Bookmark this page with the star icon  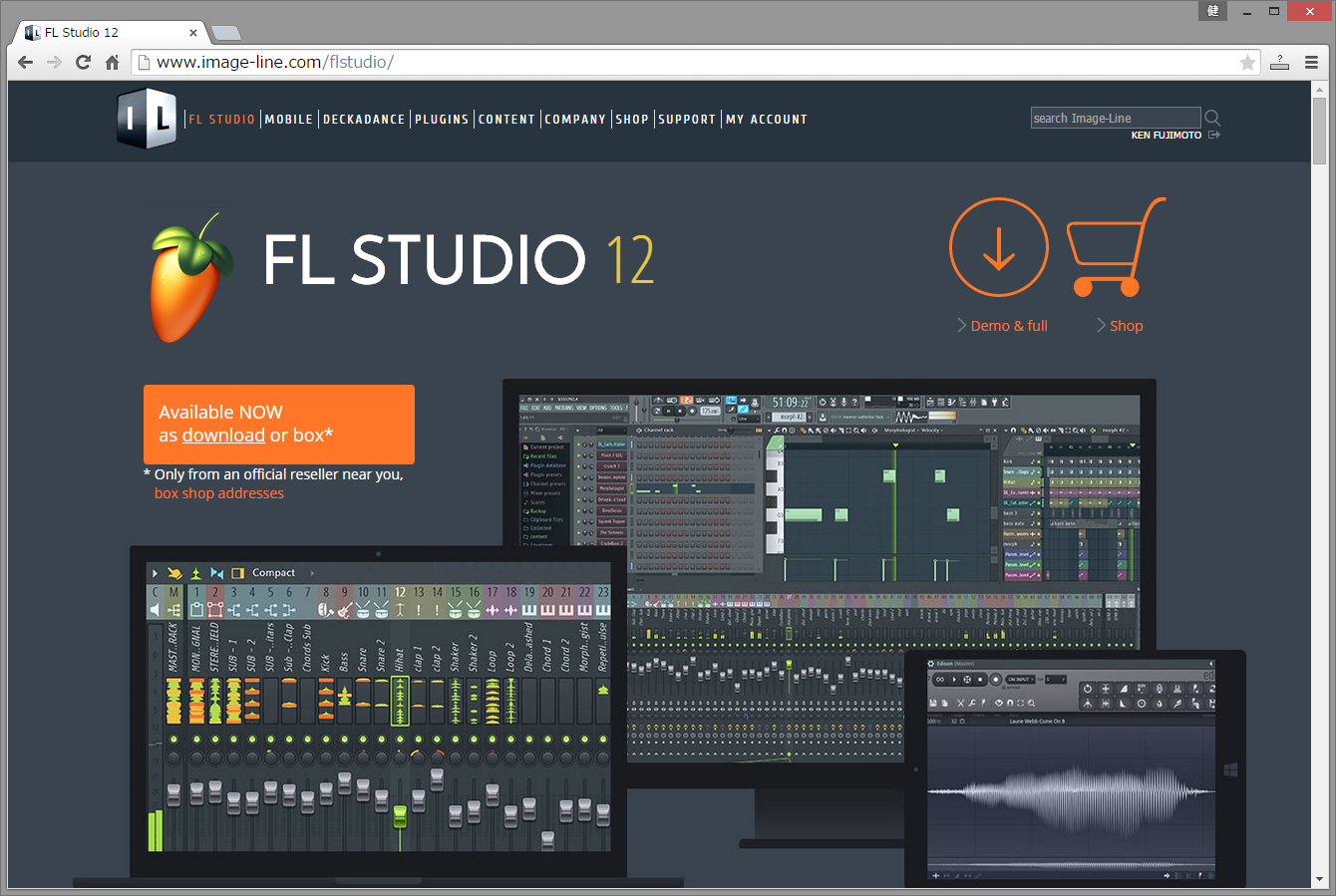1247,63
